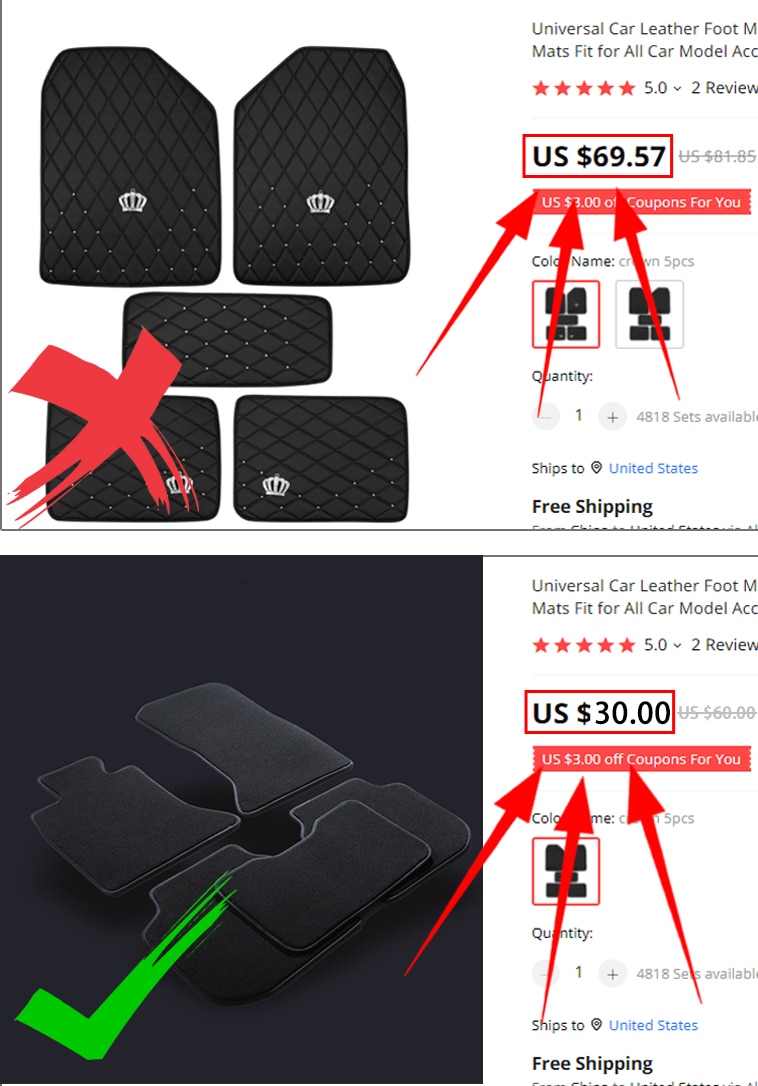The height and width of the screenshot is (1086, 758).
Task: Decrease quantity in the bottom $30.00 listing
Action: tap(546, 974)
